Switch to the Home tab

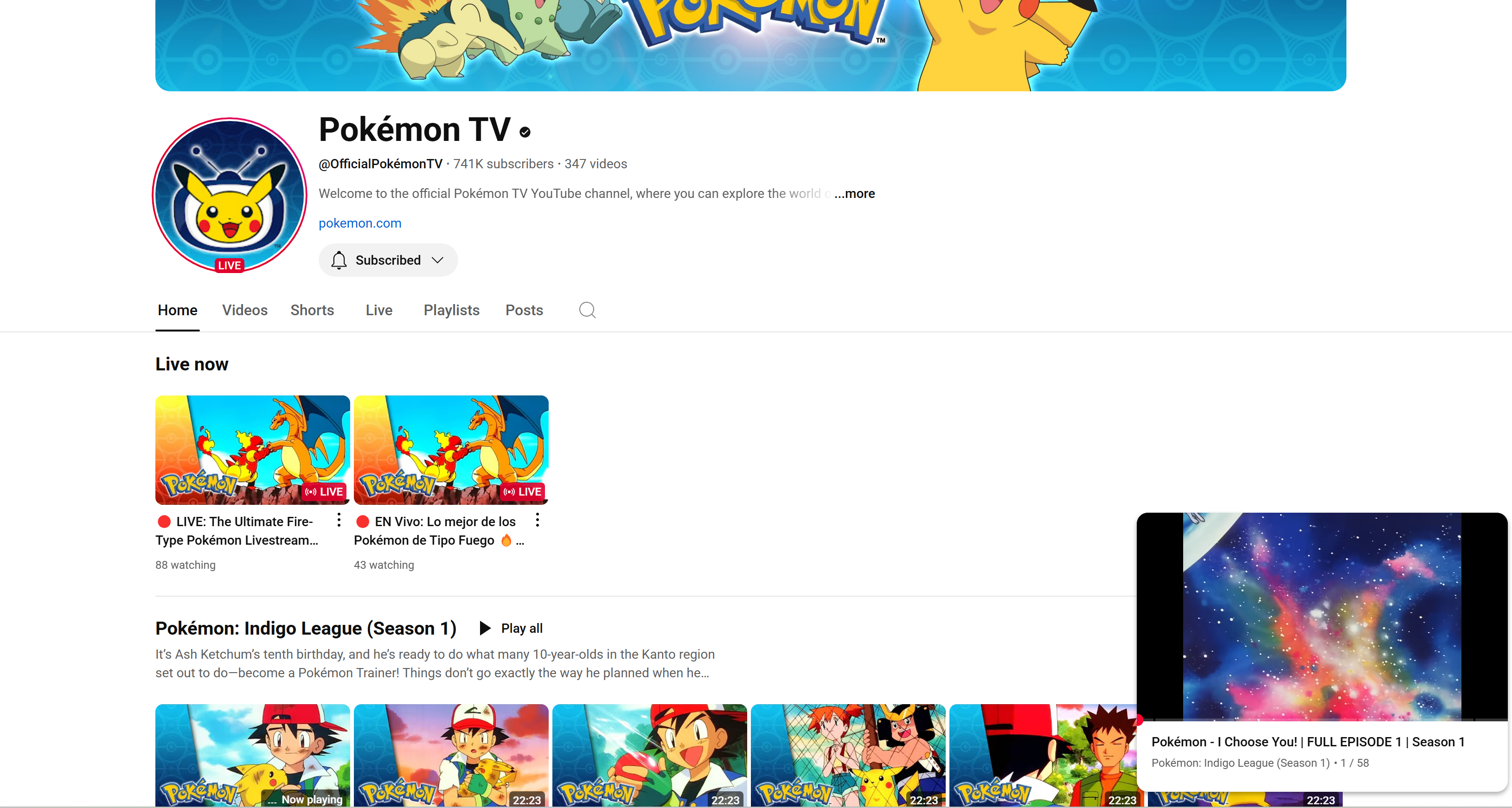(177, 310)
